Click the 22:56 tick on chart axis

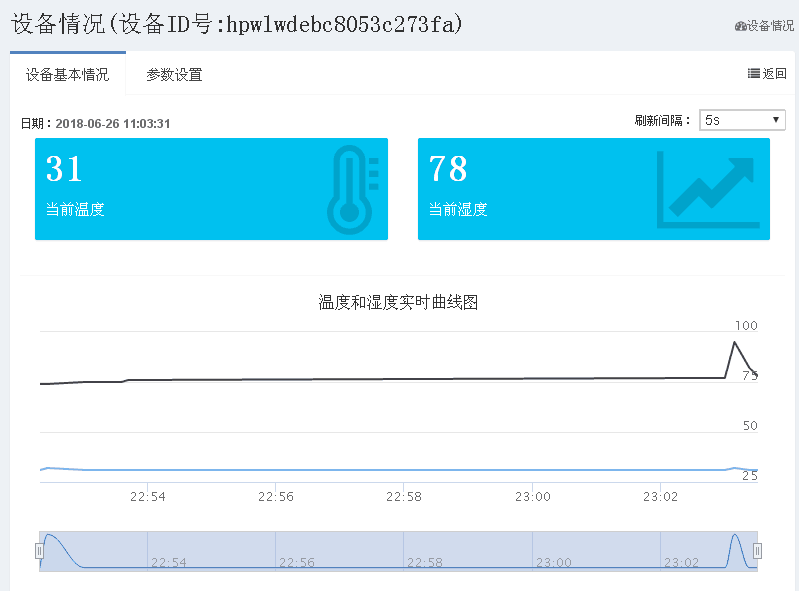pyautogui.click(x=276, y=497)
